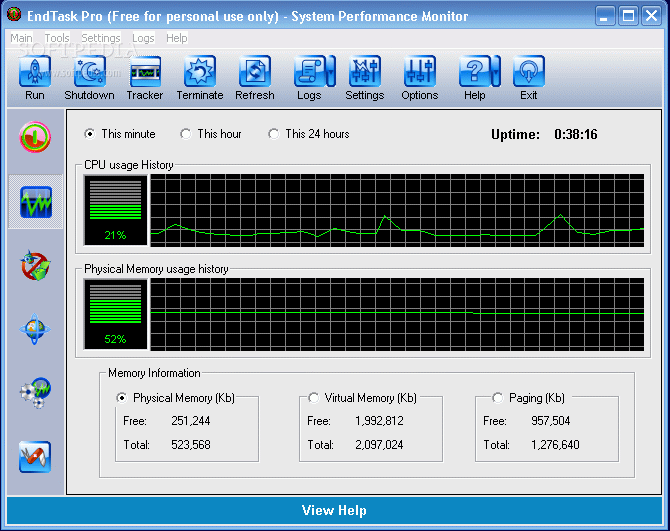The image size is (670, 531).
Task: Open the Help menu in menu bar
Action: pos(177,38)
